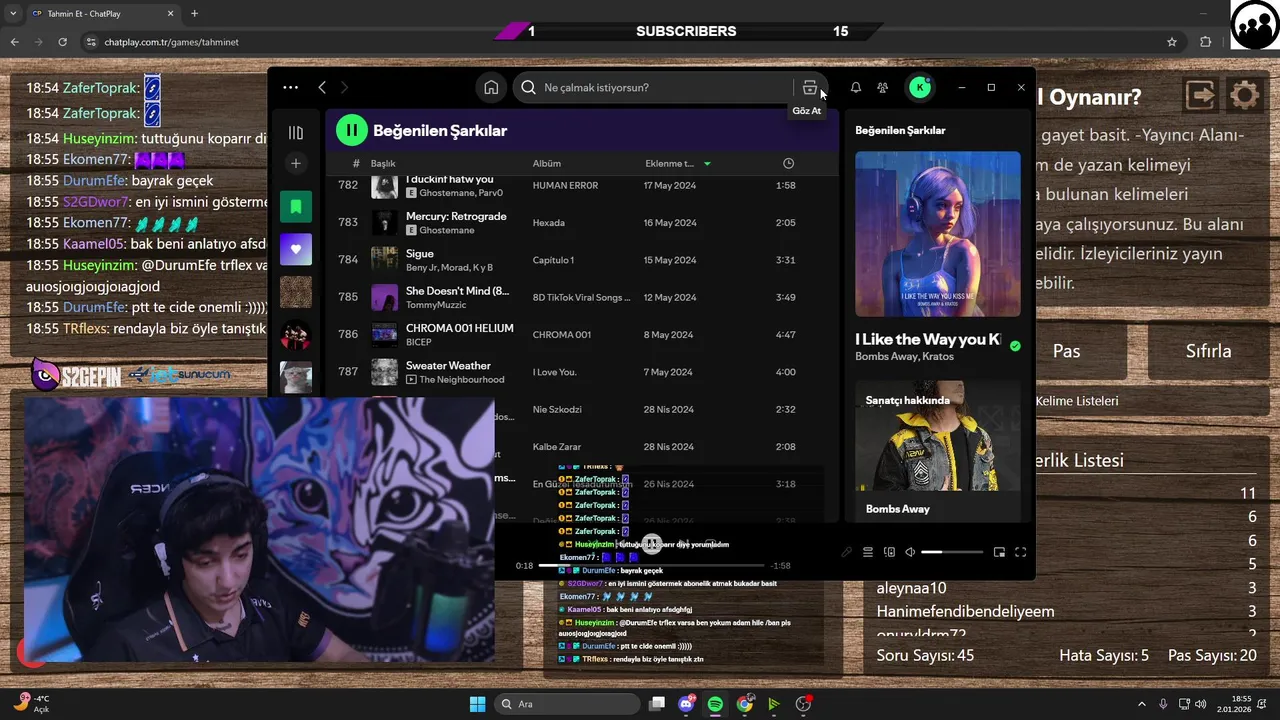This screenshot has width=1280, height=720.
Task: Bookmark this page with the star
Action: (1172, 42)
